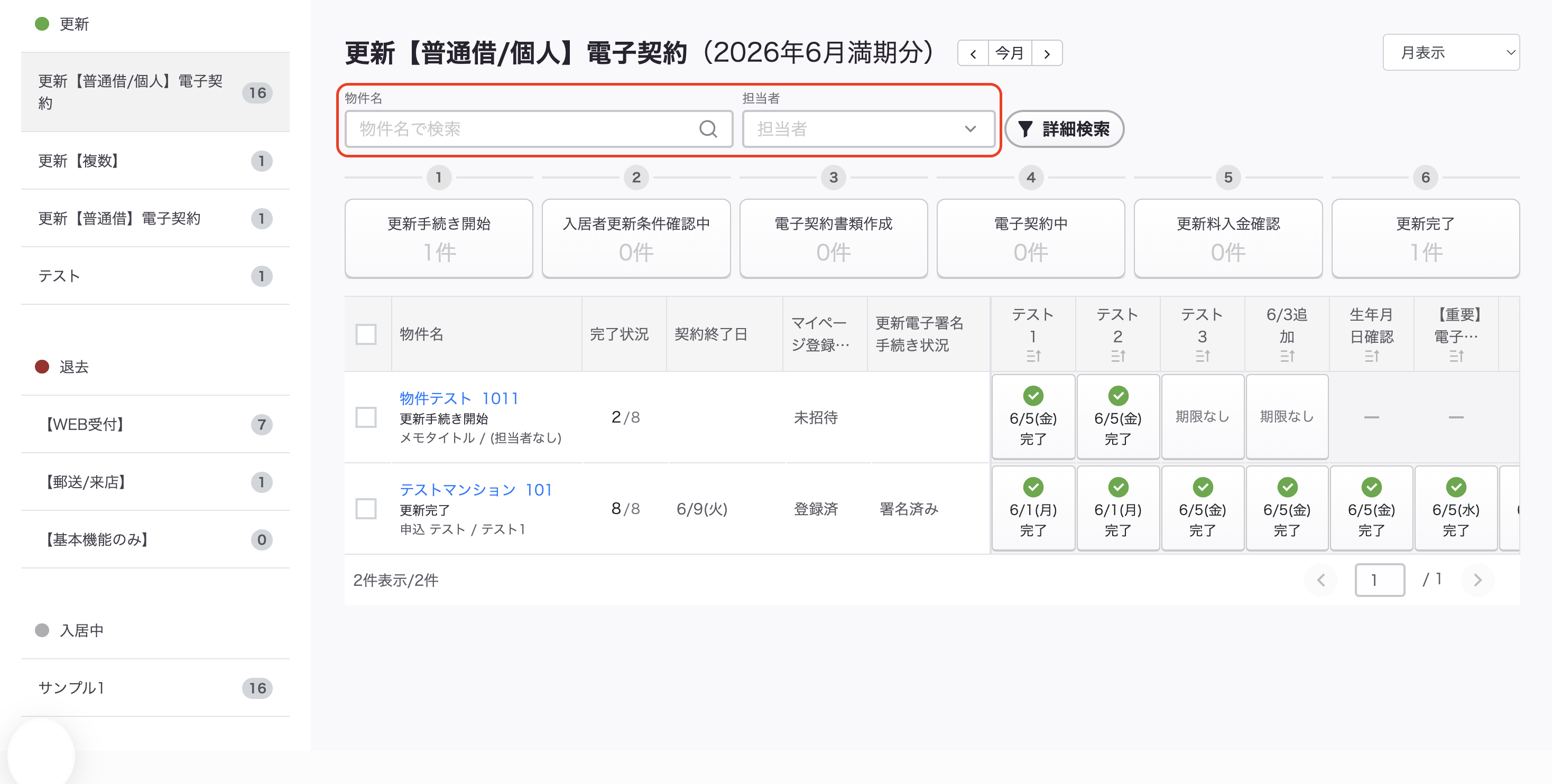1552x784 pixels.
Task: Go to previous page of results
Action: [1320, 580]
